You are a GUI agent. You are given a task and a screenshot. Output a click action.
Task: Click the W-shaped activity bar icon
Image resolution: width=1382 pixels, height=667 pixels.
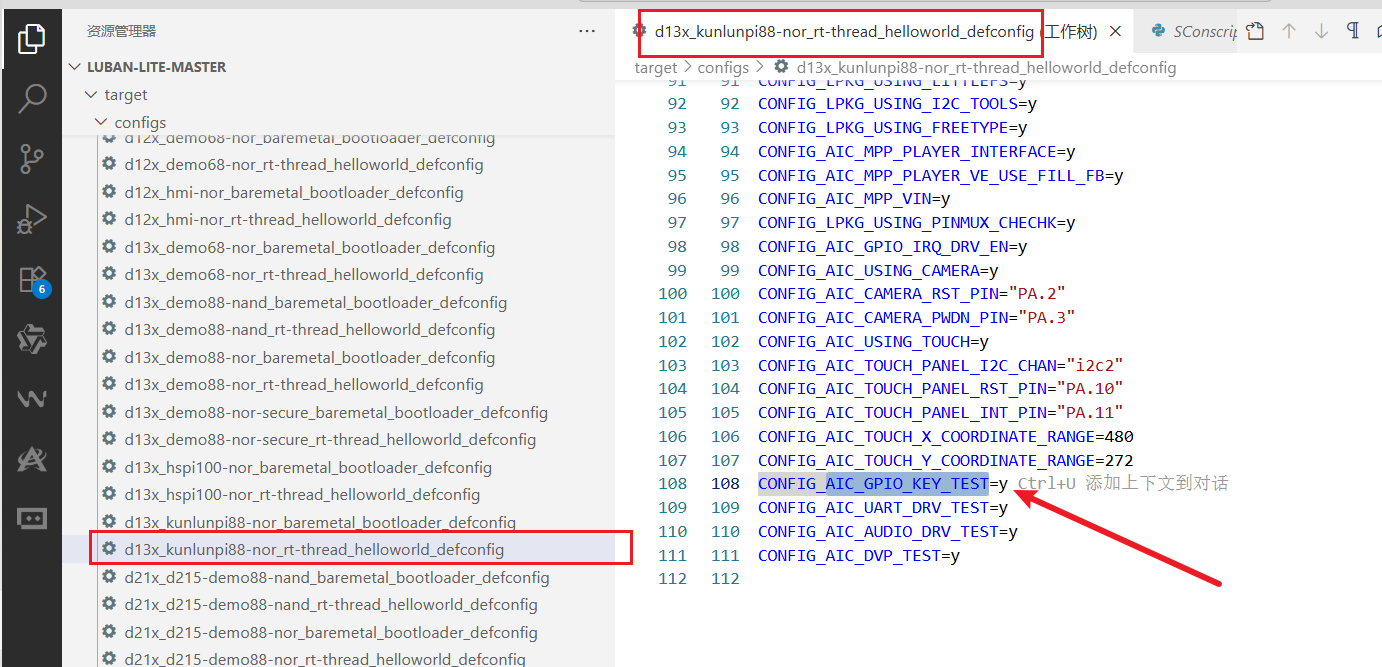click(x=31, y=399)
